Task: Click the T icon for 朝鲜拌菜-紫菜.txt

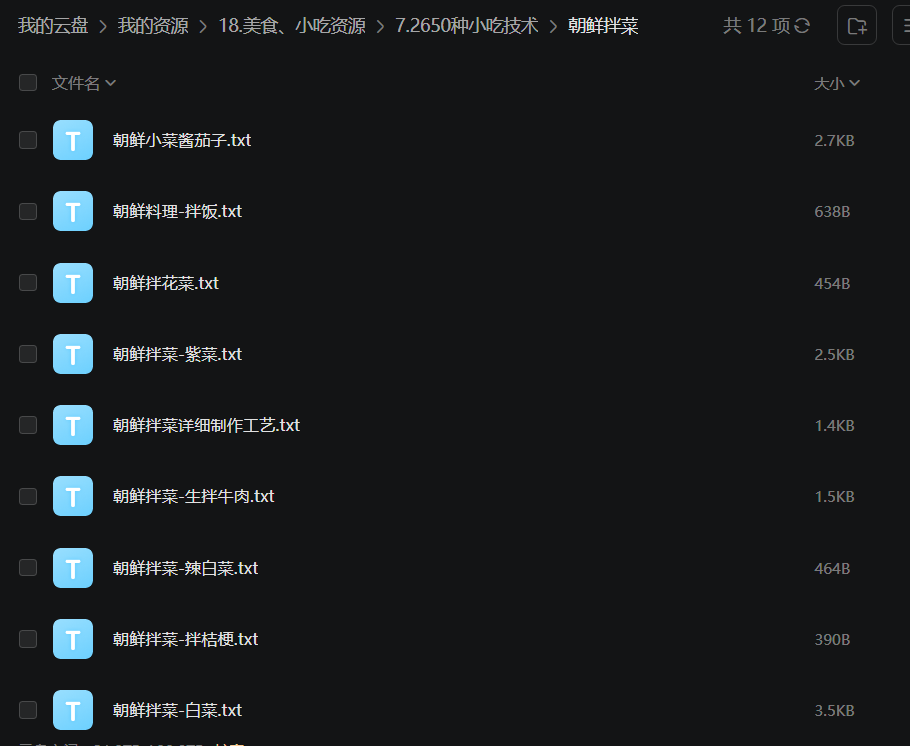Action: point(73,354)
